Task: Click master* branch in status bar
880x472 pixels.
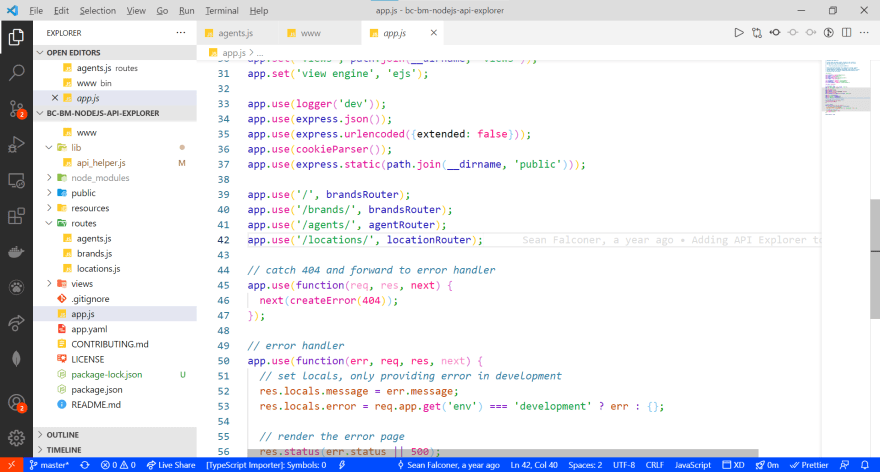Action: coord(49,465)
